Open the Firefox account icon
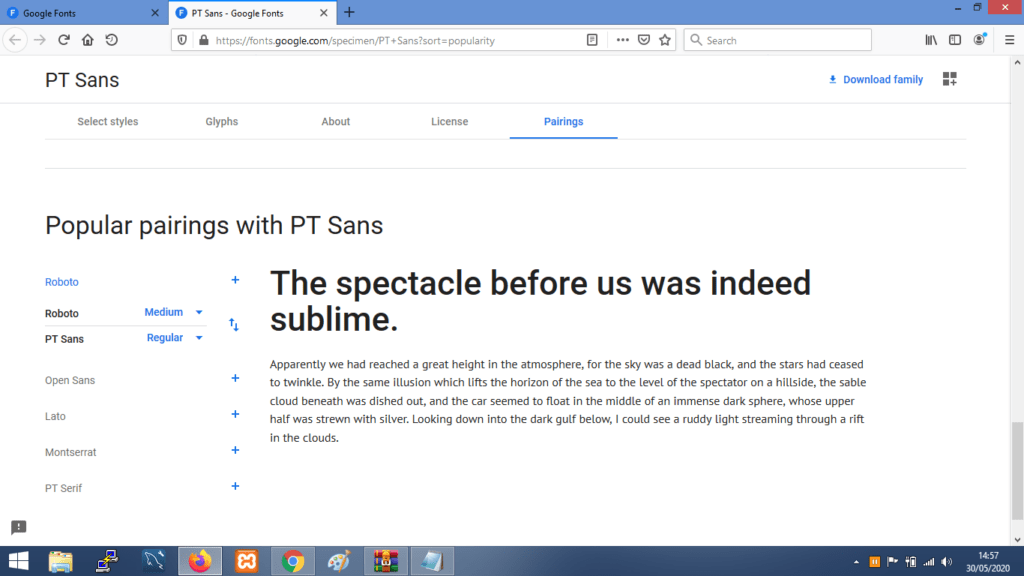 tap(980, 40)
